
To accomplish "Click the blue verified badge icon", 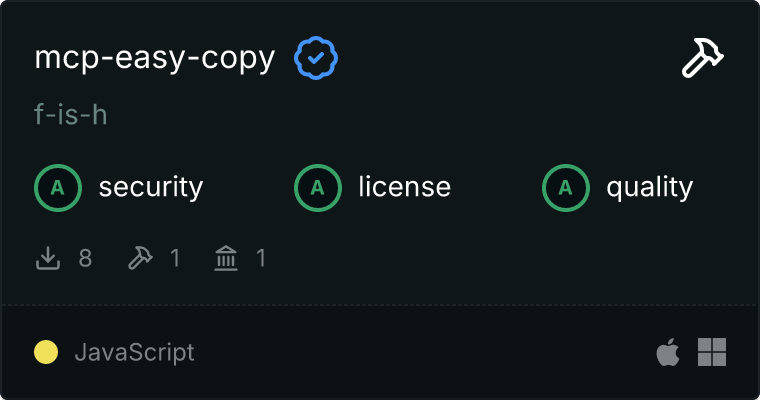I will click(316, 58).
